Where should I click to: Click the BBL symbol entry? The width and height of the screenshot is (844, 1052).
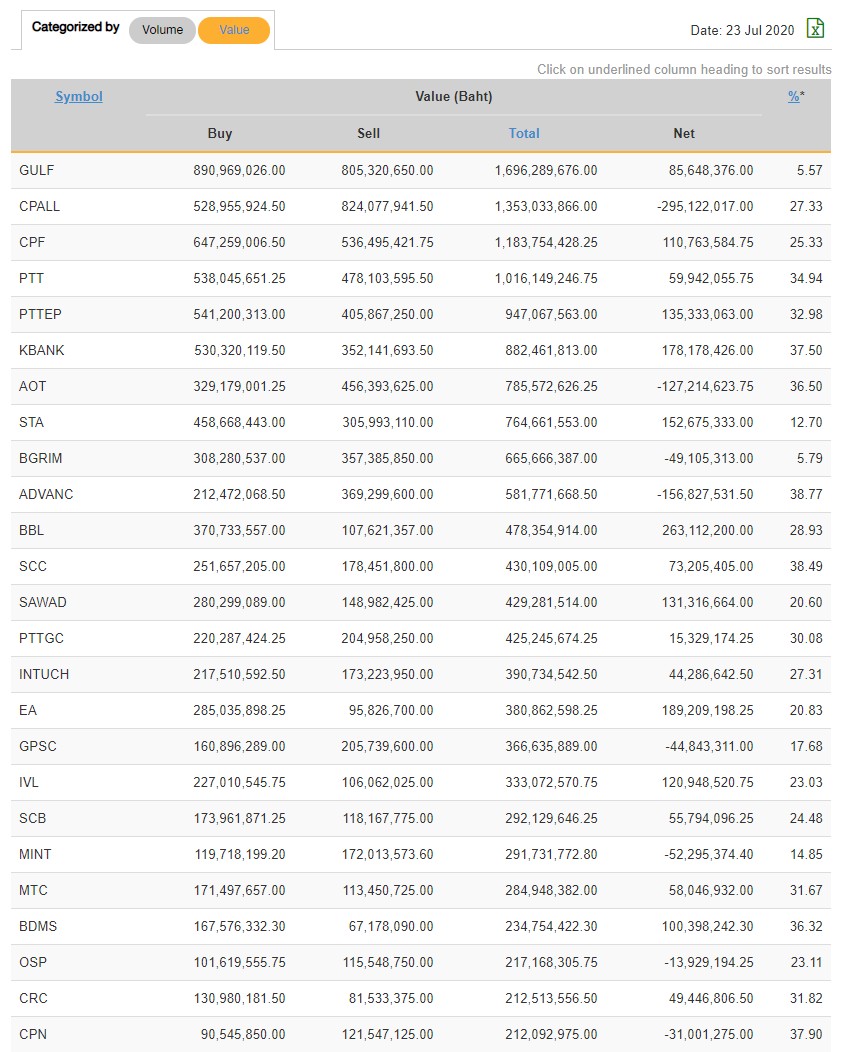click(x=32, y=530)
